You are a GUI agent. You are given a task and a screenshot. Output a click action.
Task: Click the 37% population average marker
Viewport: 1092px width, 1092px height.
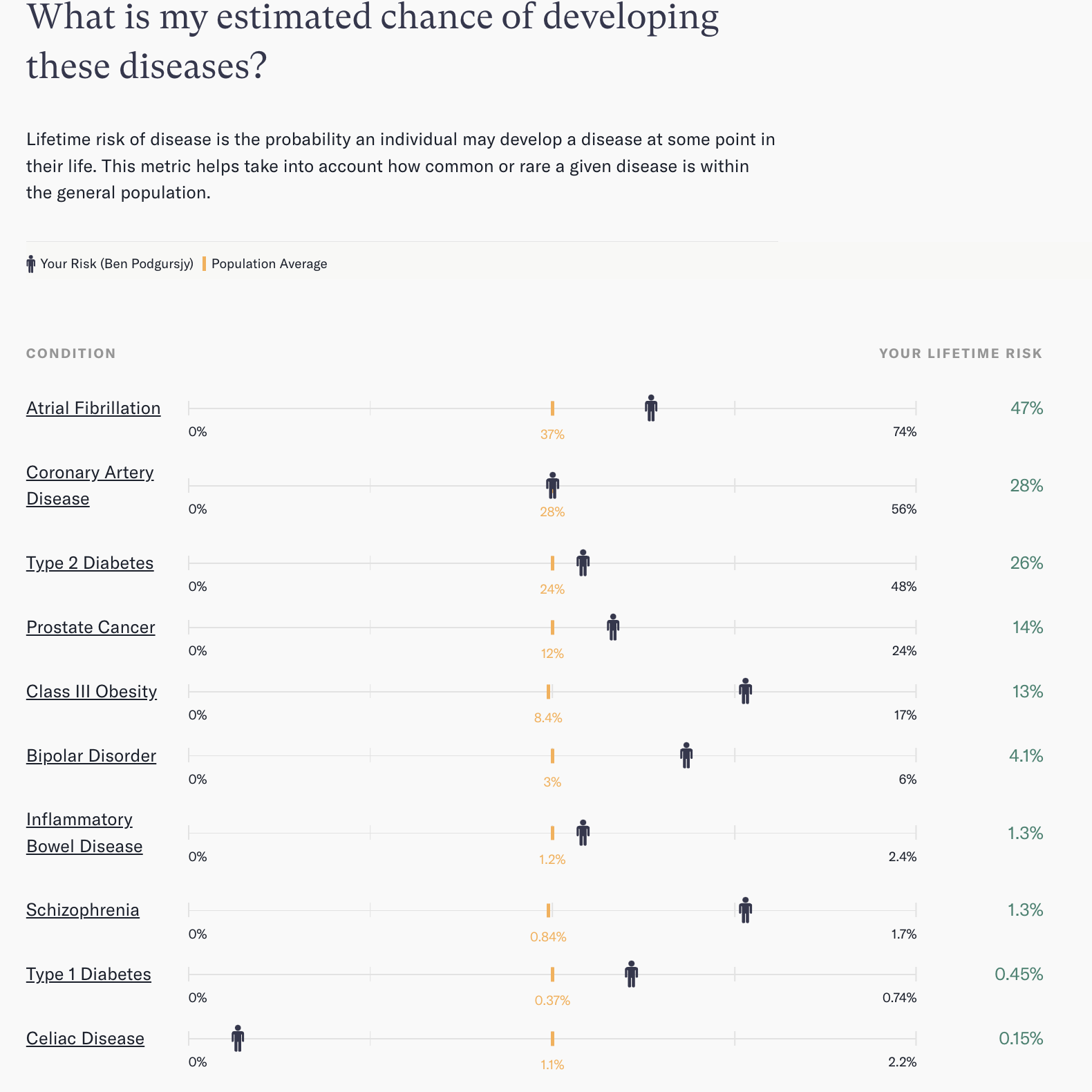tap(552, 408)
